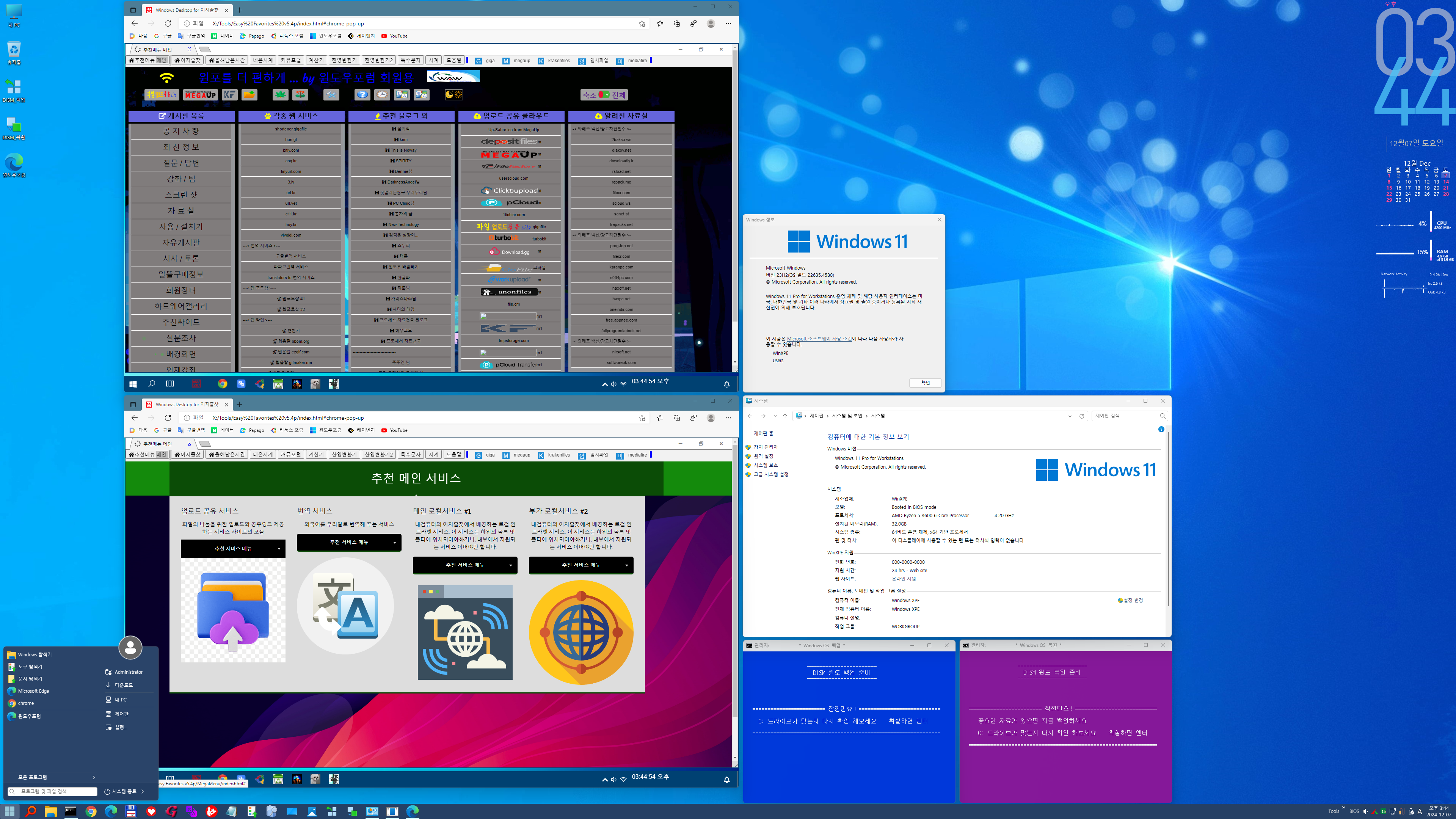
Task: Open 올해남은시간 tab in top window
Action: click(x=227, y=60)
